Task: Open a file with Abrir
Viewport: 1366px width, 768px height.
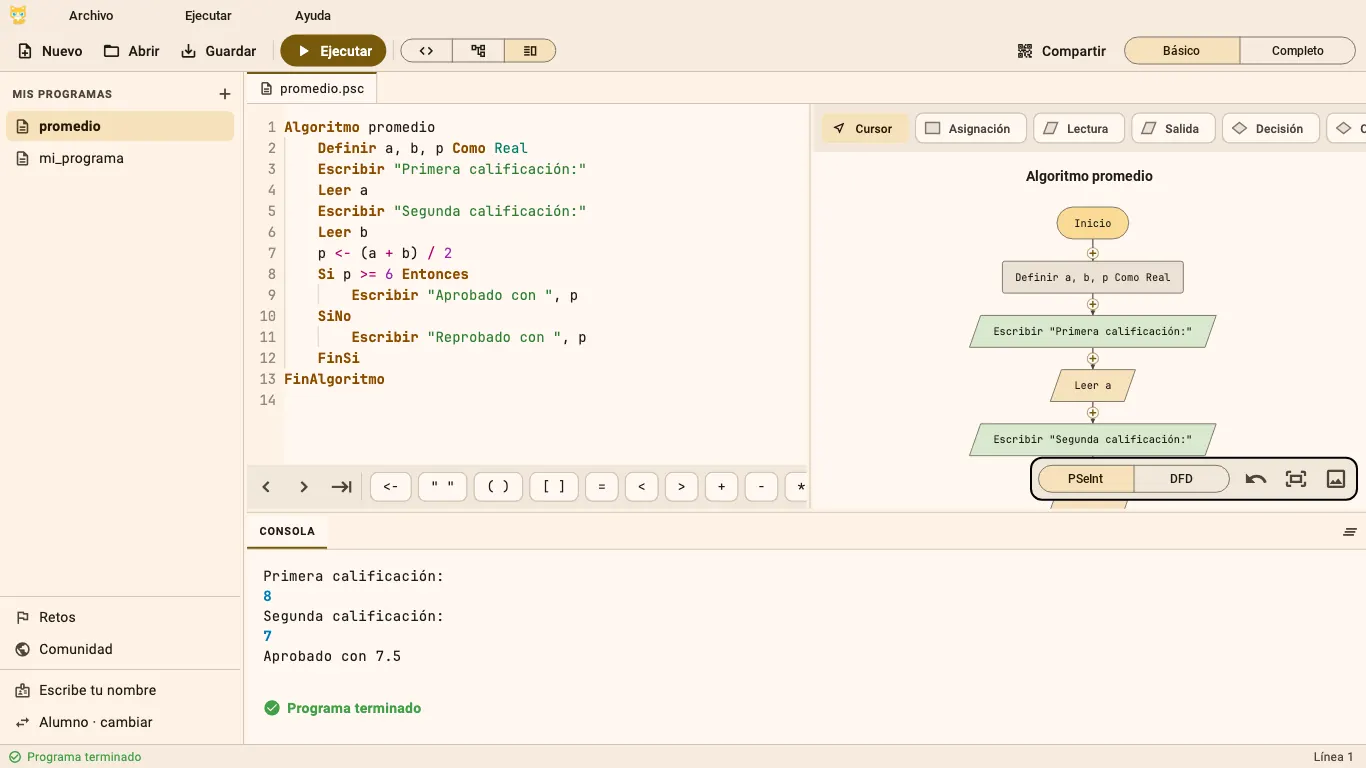Action: (132, 51)
